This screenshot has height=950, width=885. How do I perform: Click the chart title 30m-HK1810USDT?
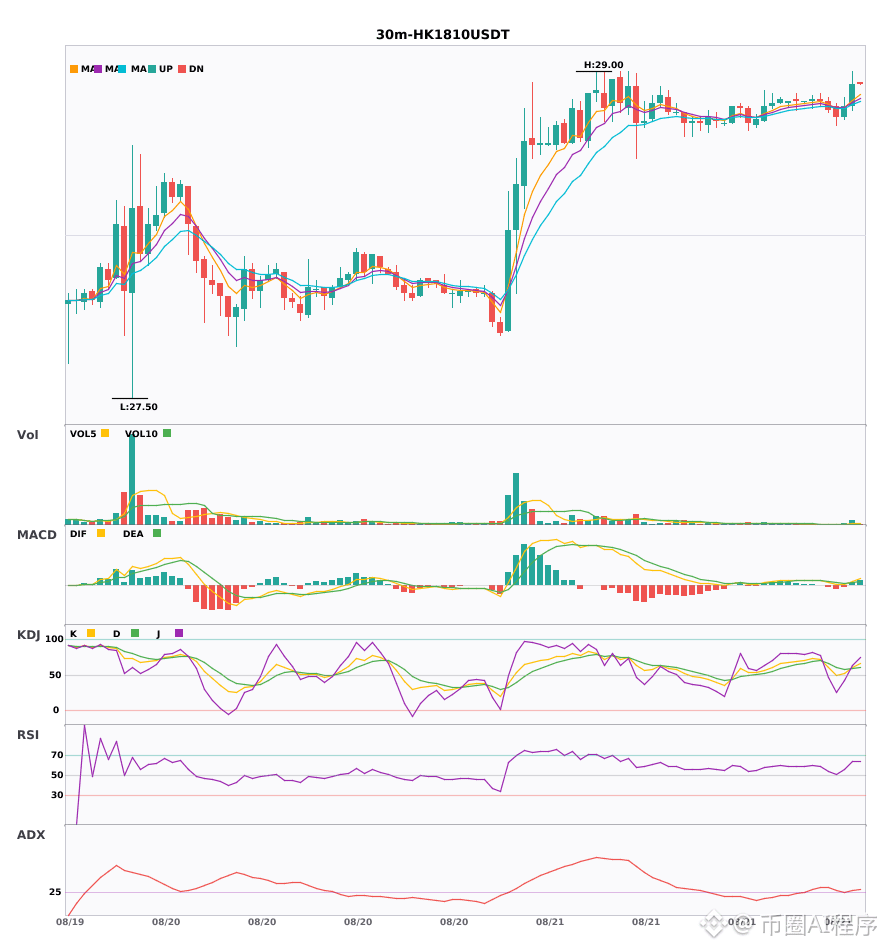(x=443, y=35)
